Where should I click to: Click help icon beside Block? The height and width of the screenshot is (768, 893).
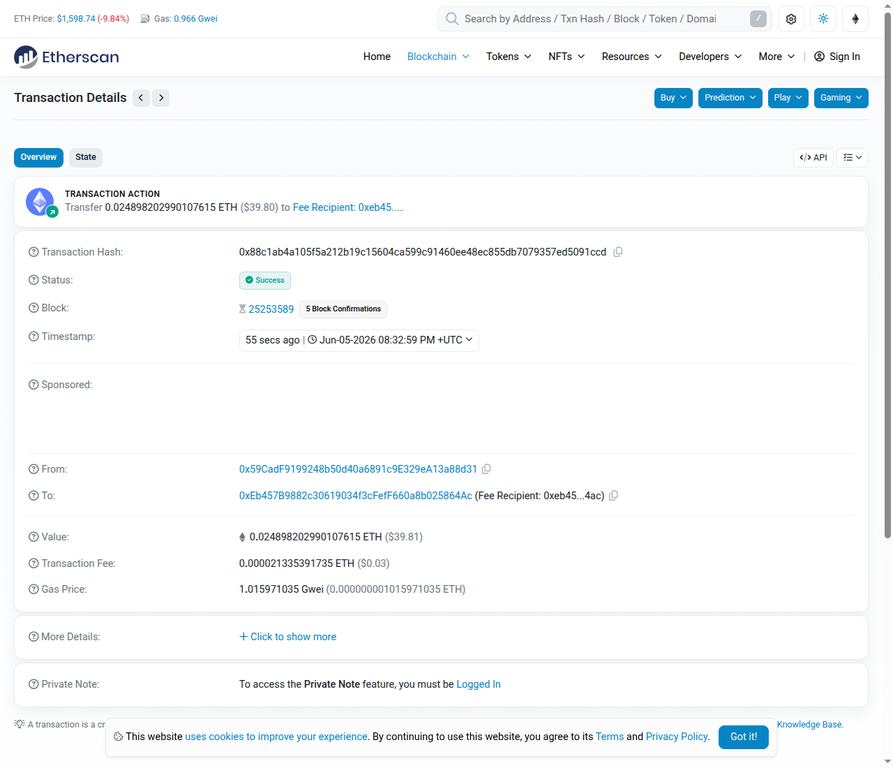coord(34,308)
